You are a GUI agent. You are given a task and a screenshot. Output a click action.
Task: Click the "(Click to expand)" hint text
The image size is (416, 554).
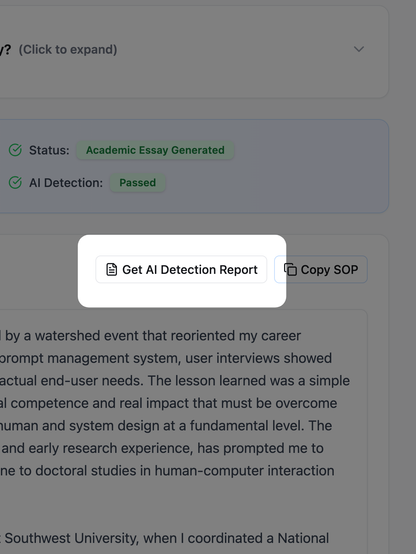click(68, 49)
